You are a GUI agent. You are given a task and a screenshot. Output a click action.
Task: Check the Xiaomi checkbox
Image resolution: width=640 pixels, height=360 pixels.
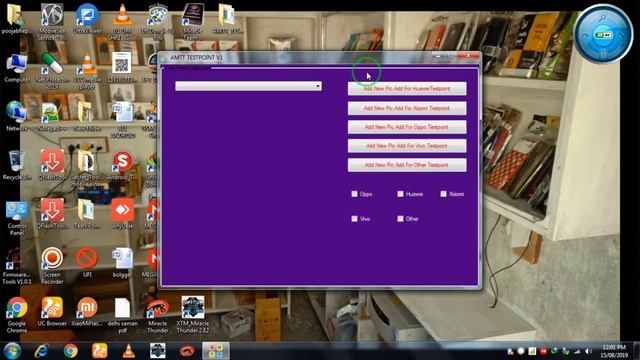[443, 194]
